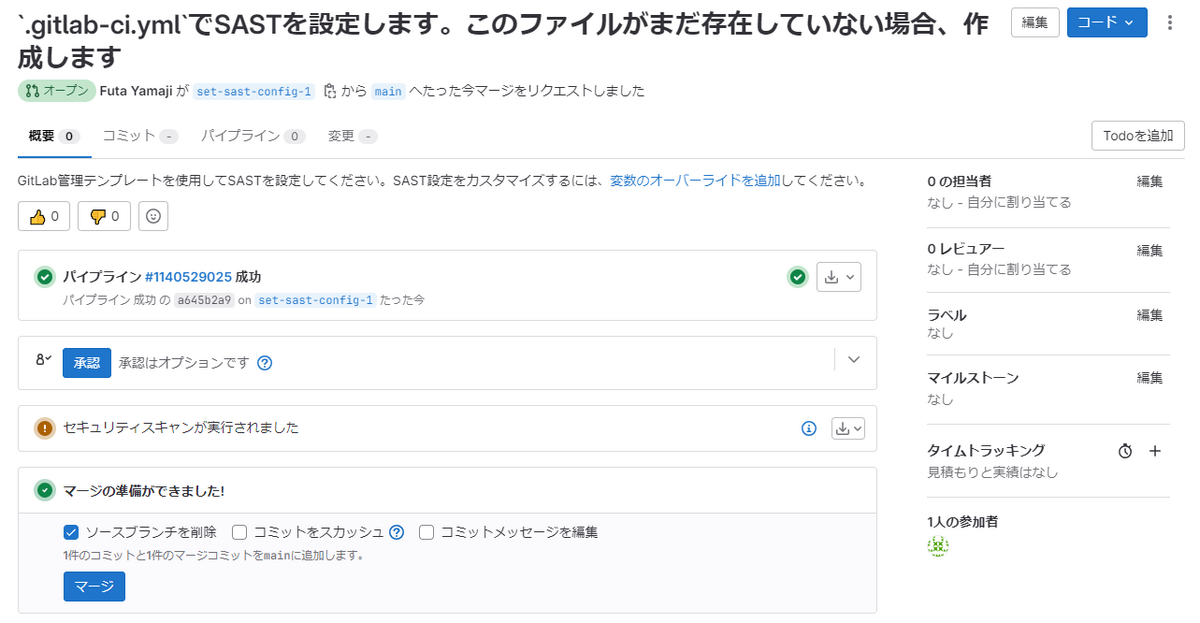Download the security scan report
Screen dimensions: 1200x623
[843, 427]
